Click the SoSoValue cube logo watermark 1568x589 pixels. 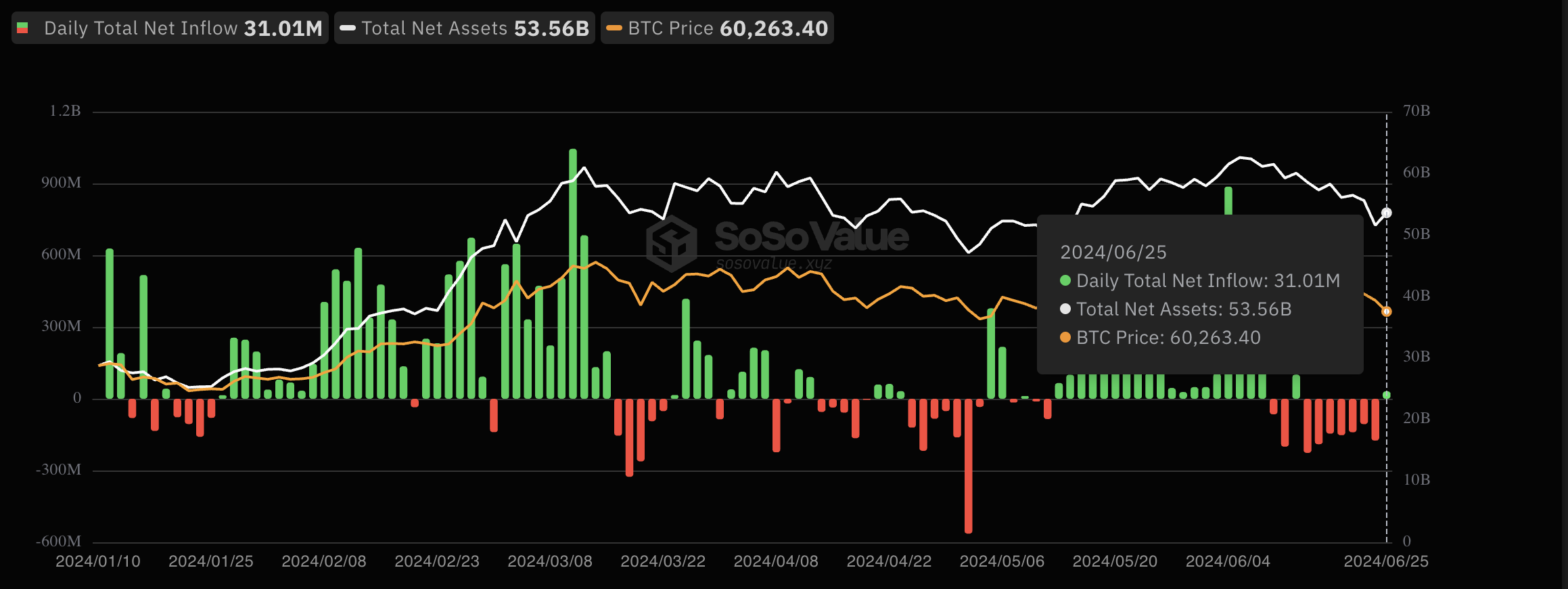point(671,243)
